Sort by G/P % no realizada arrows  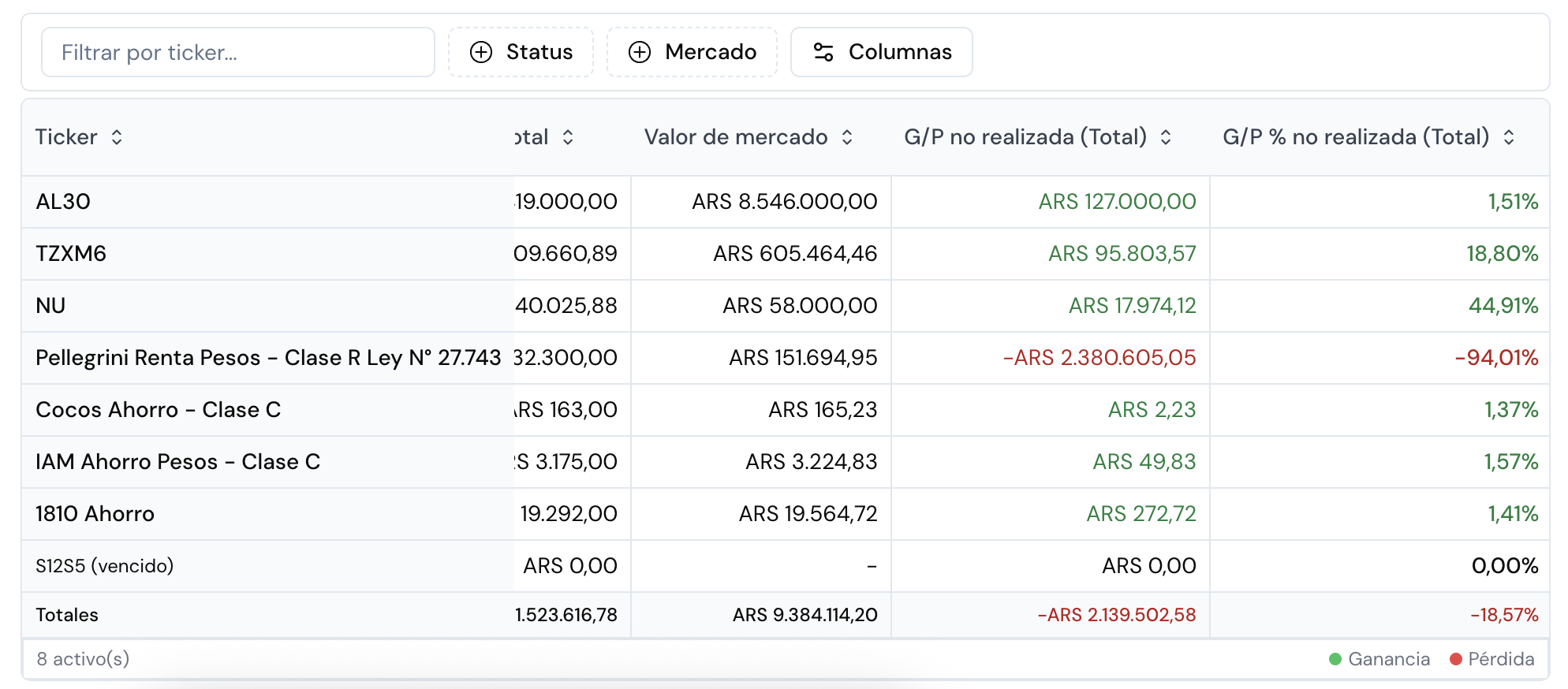click(1509, 137)
